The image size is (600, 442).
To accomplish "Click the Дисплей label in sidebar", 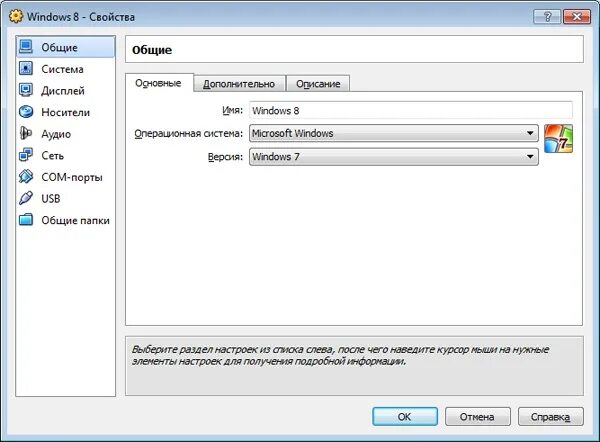I will tap(63, 91).
